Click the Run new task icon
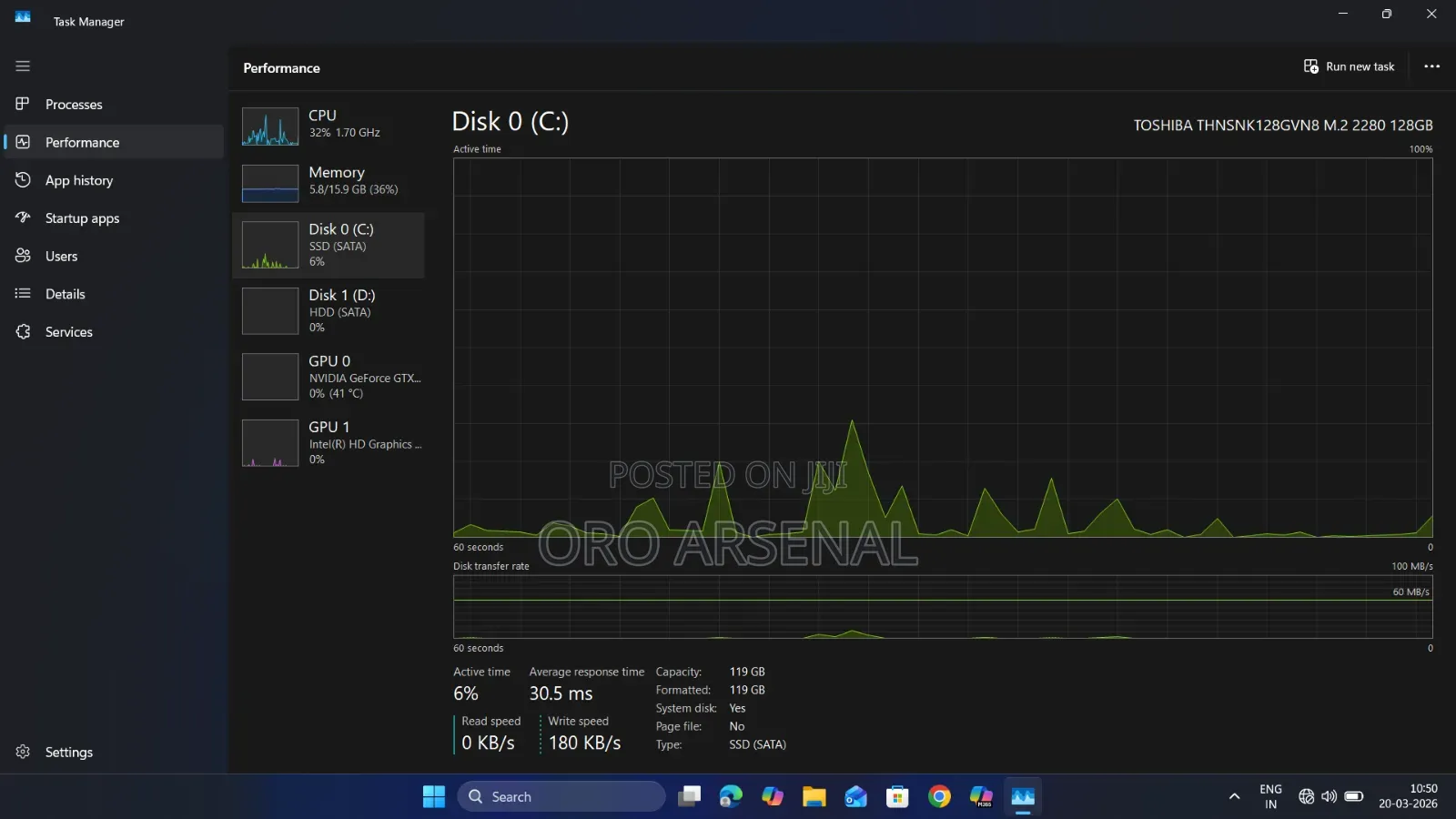The image size is (1456, 819). tap(1311, 66)
